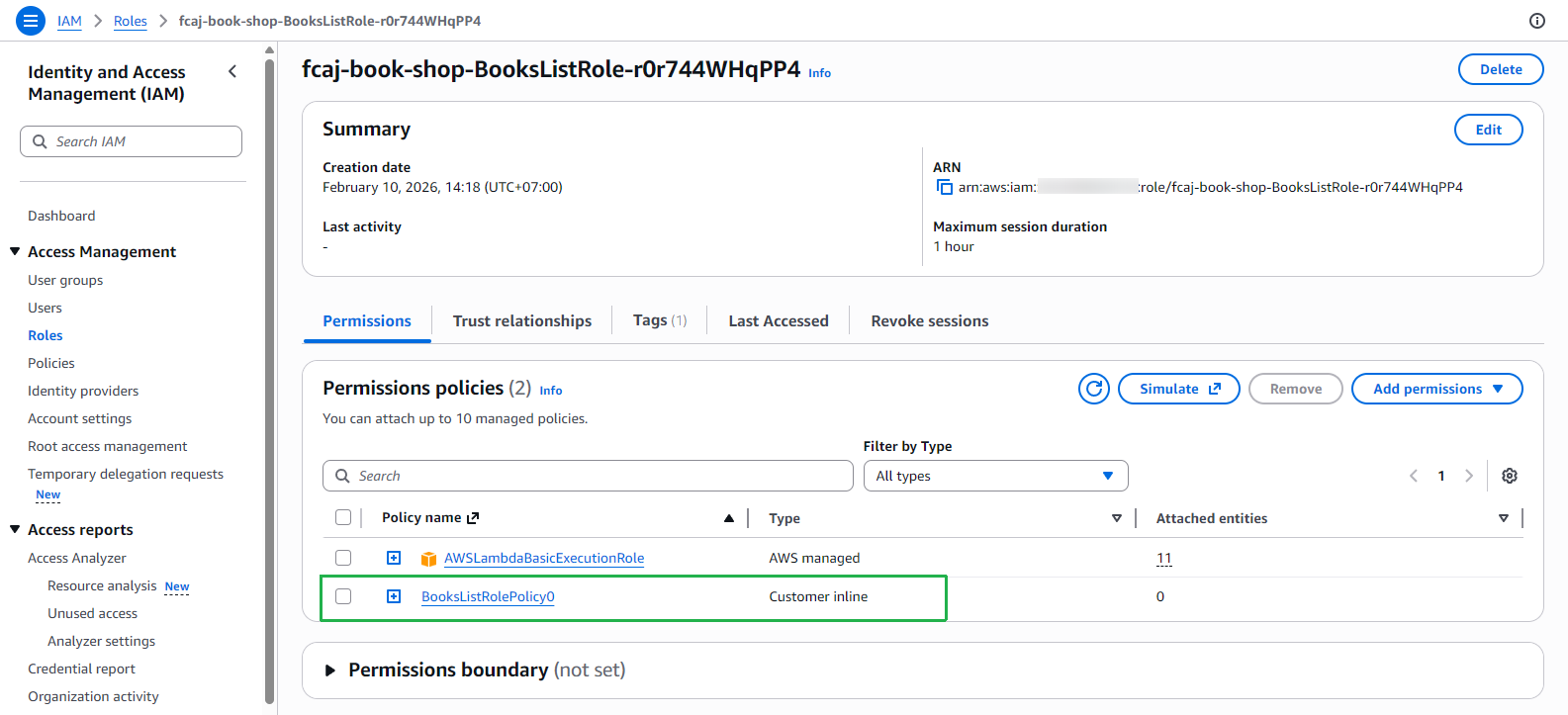Click the Search IAM input field
1568x715 pixels.
[x=131, y=141]
